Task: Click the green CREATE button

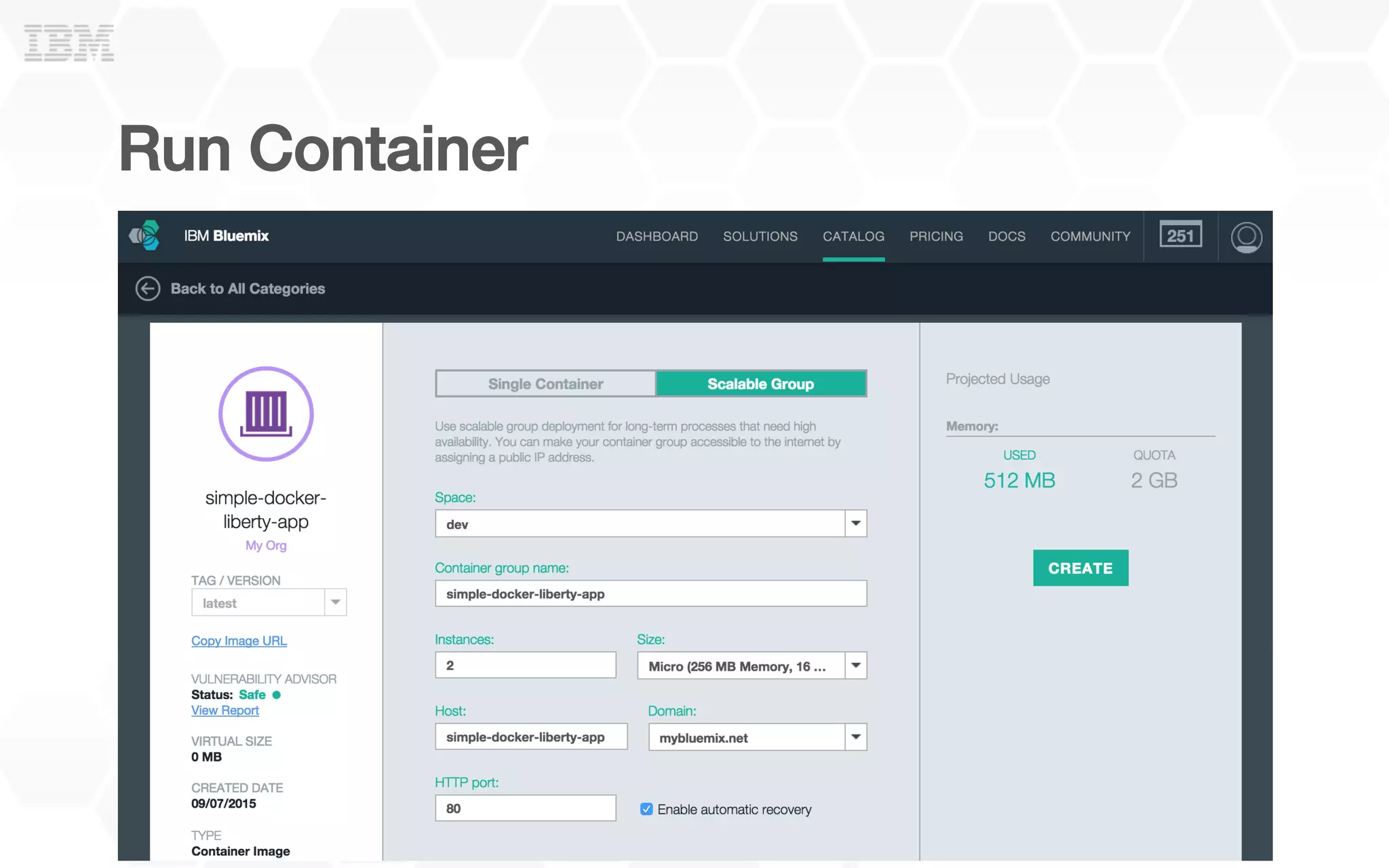Action: tap(1080, 568)
